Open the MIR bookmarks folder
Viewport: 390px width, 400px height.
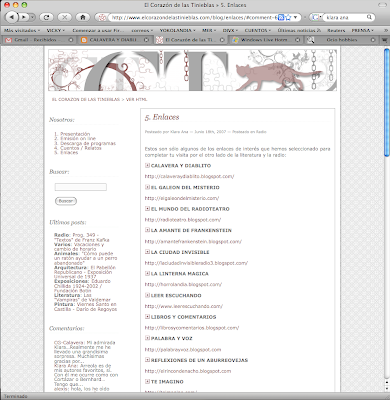point(209,30)
